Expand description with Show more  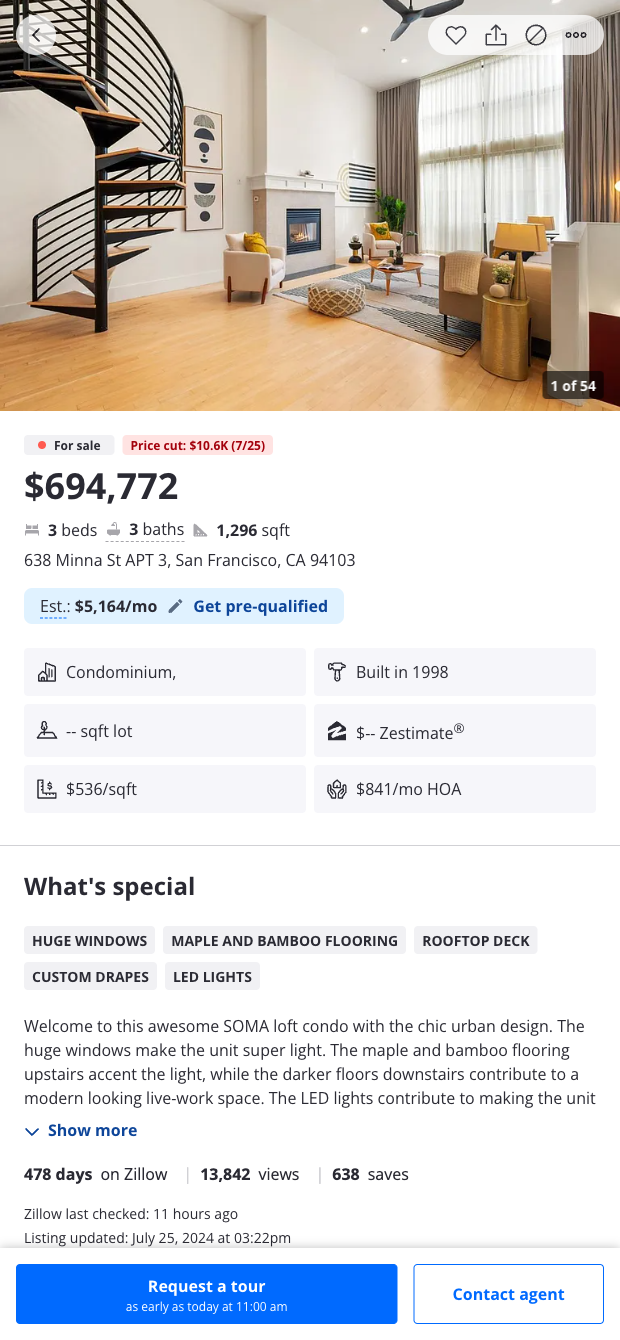[92, 1131]
